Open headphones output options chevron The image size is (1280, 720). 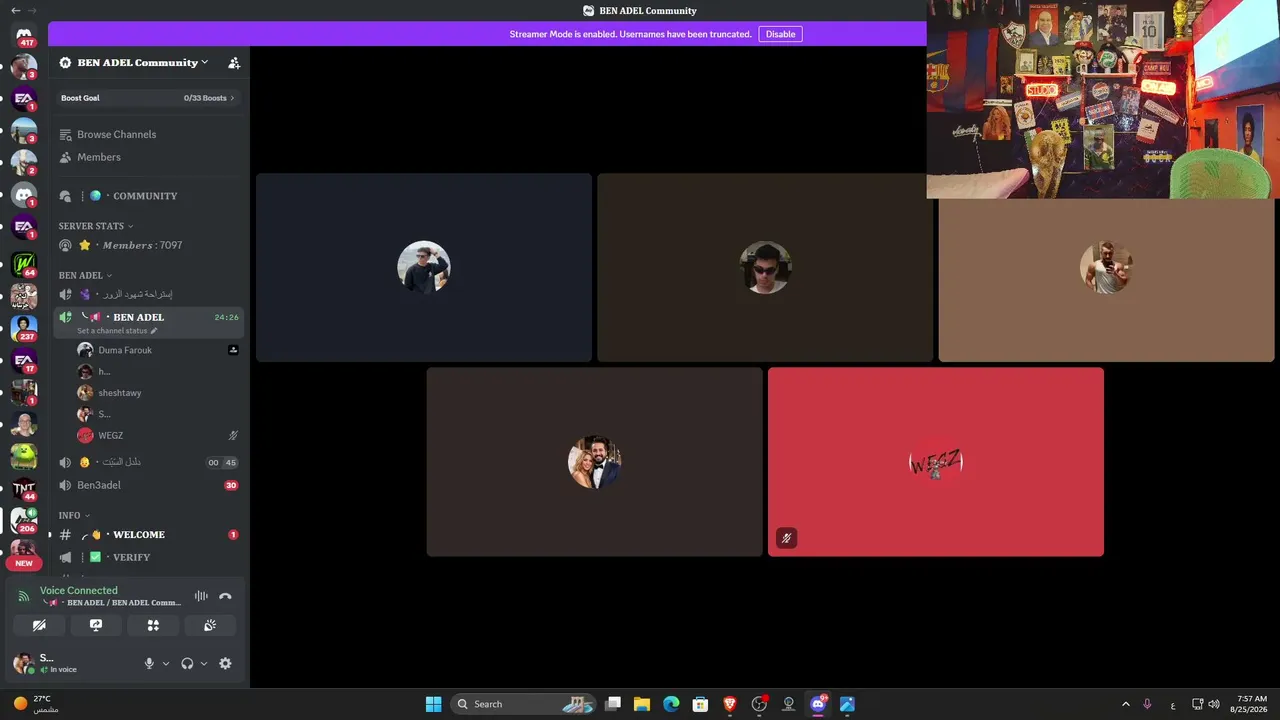pos(204,663)
